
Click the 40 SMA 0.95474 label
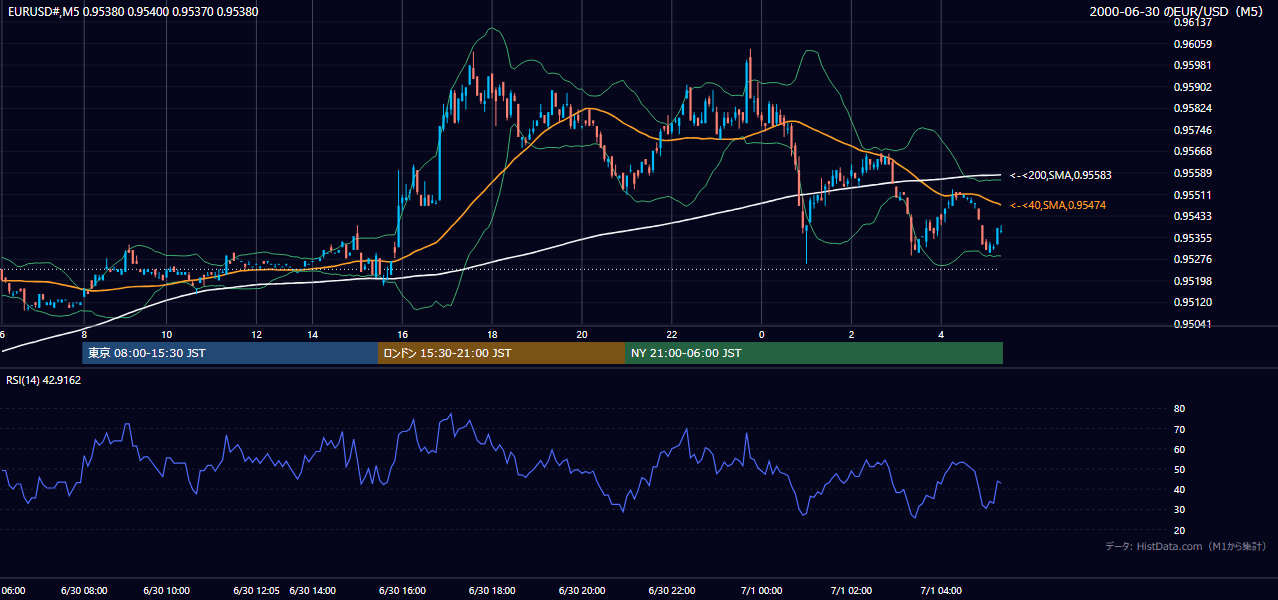pos(1058,205)
